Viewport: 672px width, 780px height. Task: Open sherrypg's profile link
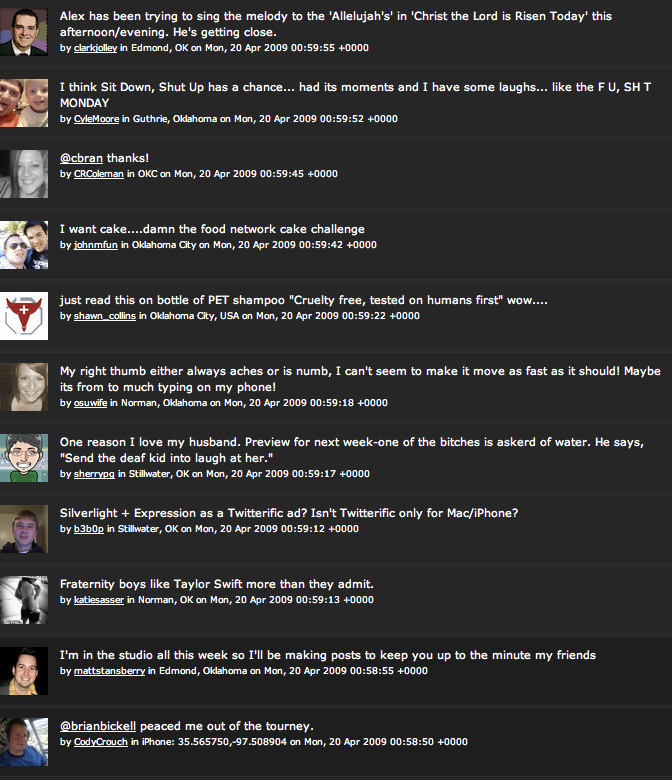(x=94, y=474)
